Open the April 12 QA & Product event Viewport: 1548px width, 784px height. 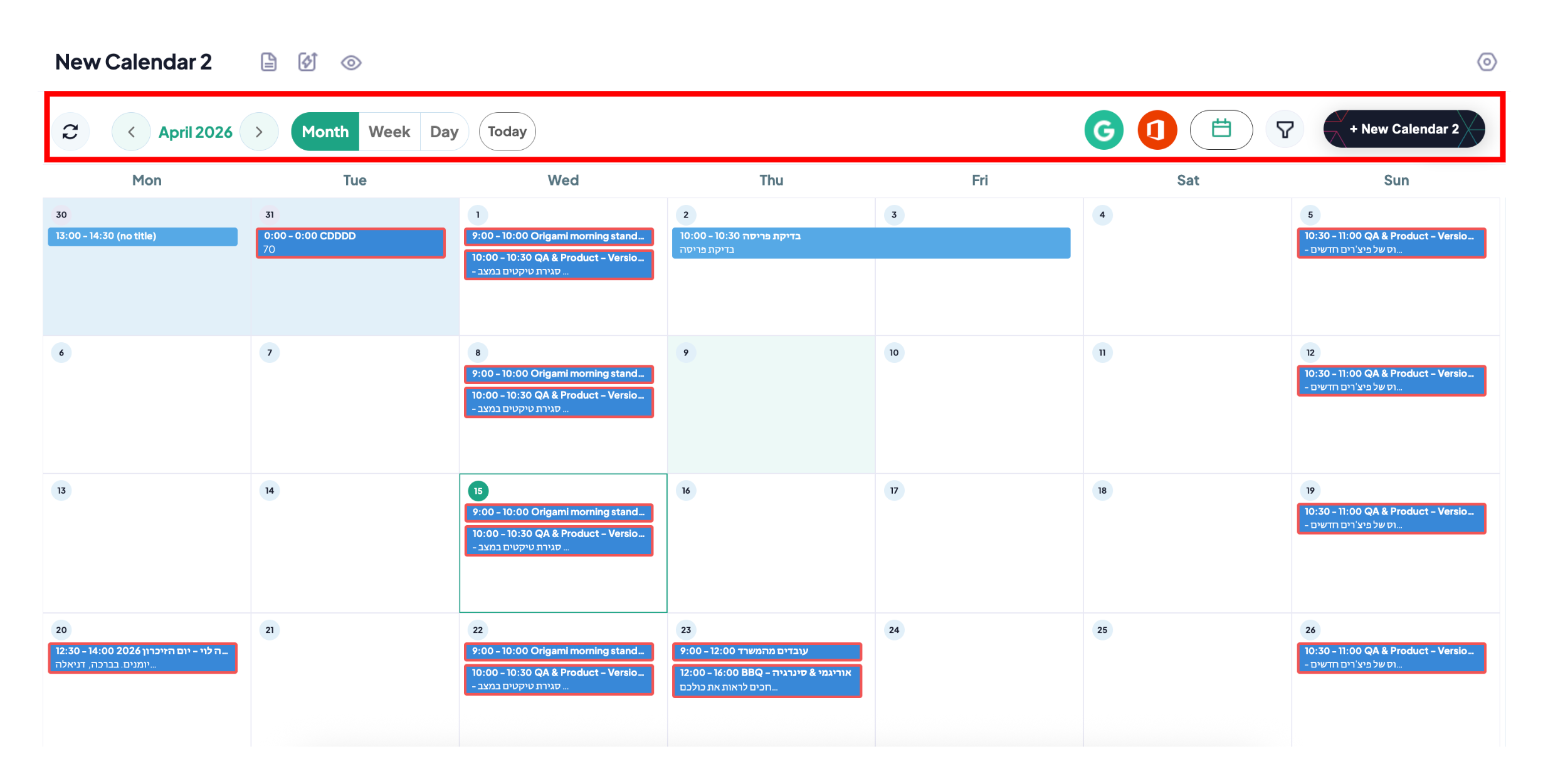1391,380
